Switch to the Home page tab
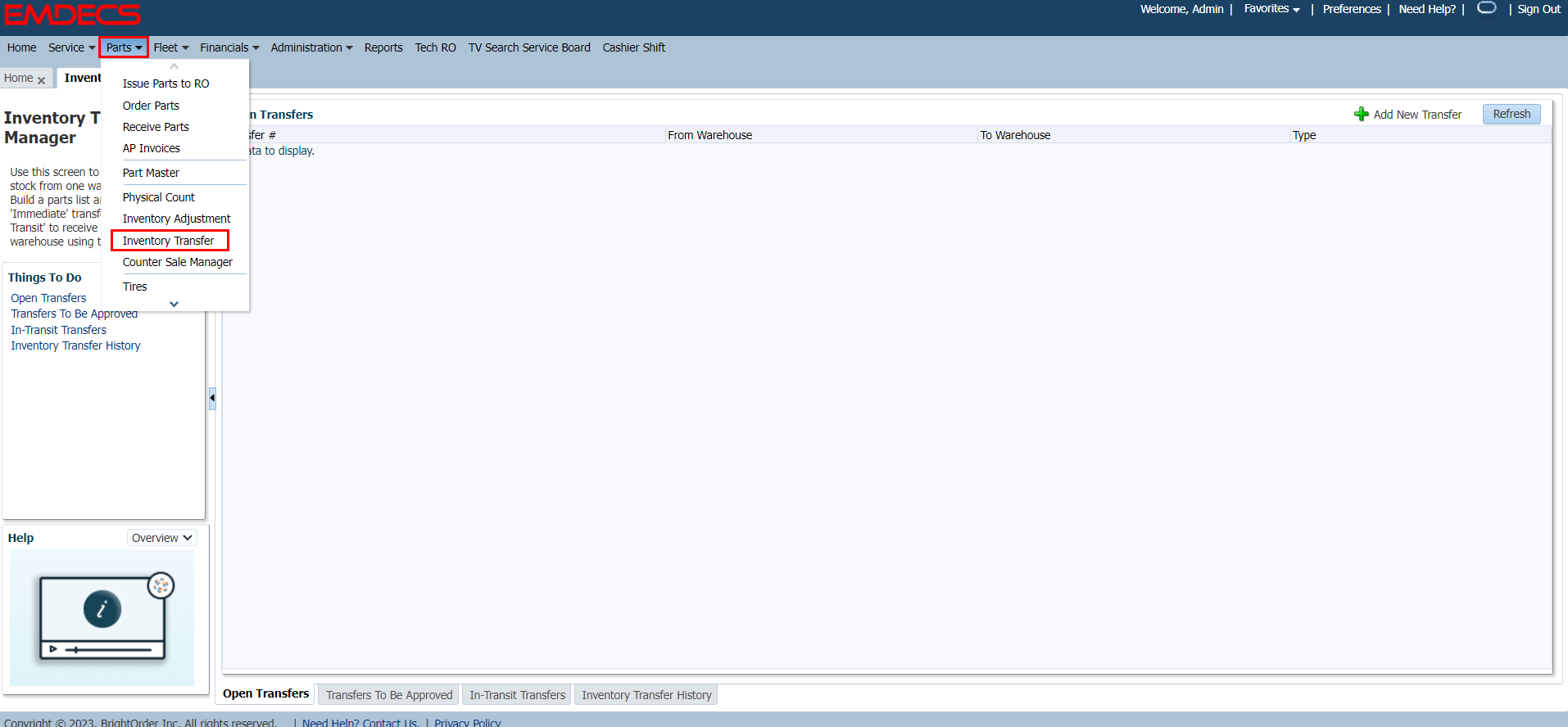1568x727 pixels. coord(19,78)
